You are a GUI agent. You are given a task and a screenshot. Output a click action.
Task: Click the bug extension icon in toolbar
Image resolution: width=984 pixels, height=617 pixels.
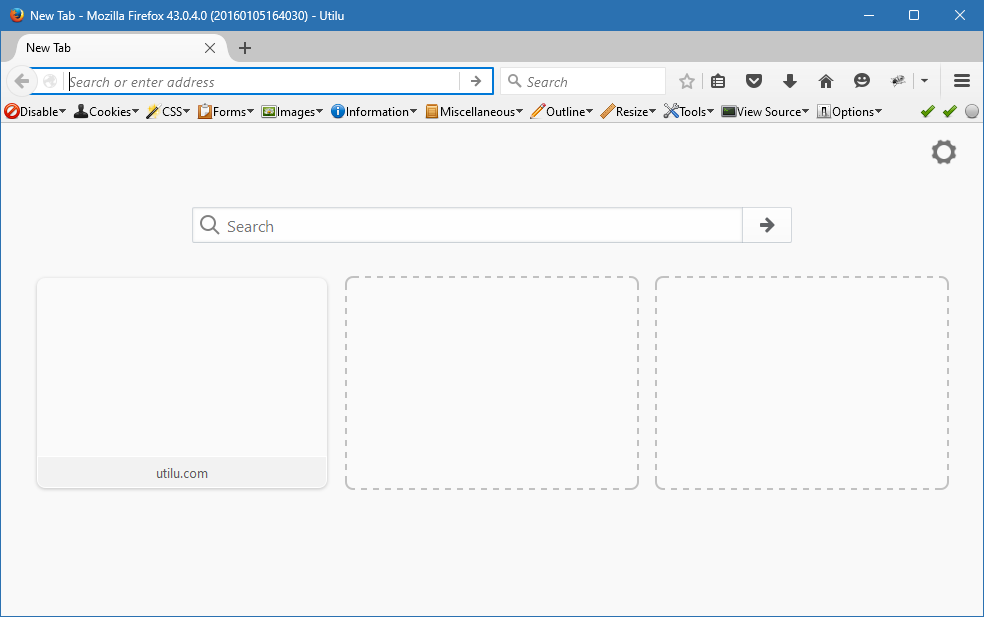point(898,80)
